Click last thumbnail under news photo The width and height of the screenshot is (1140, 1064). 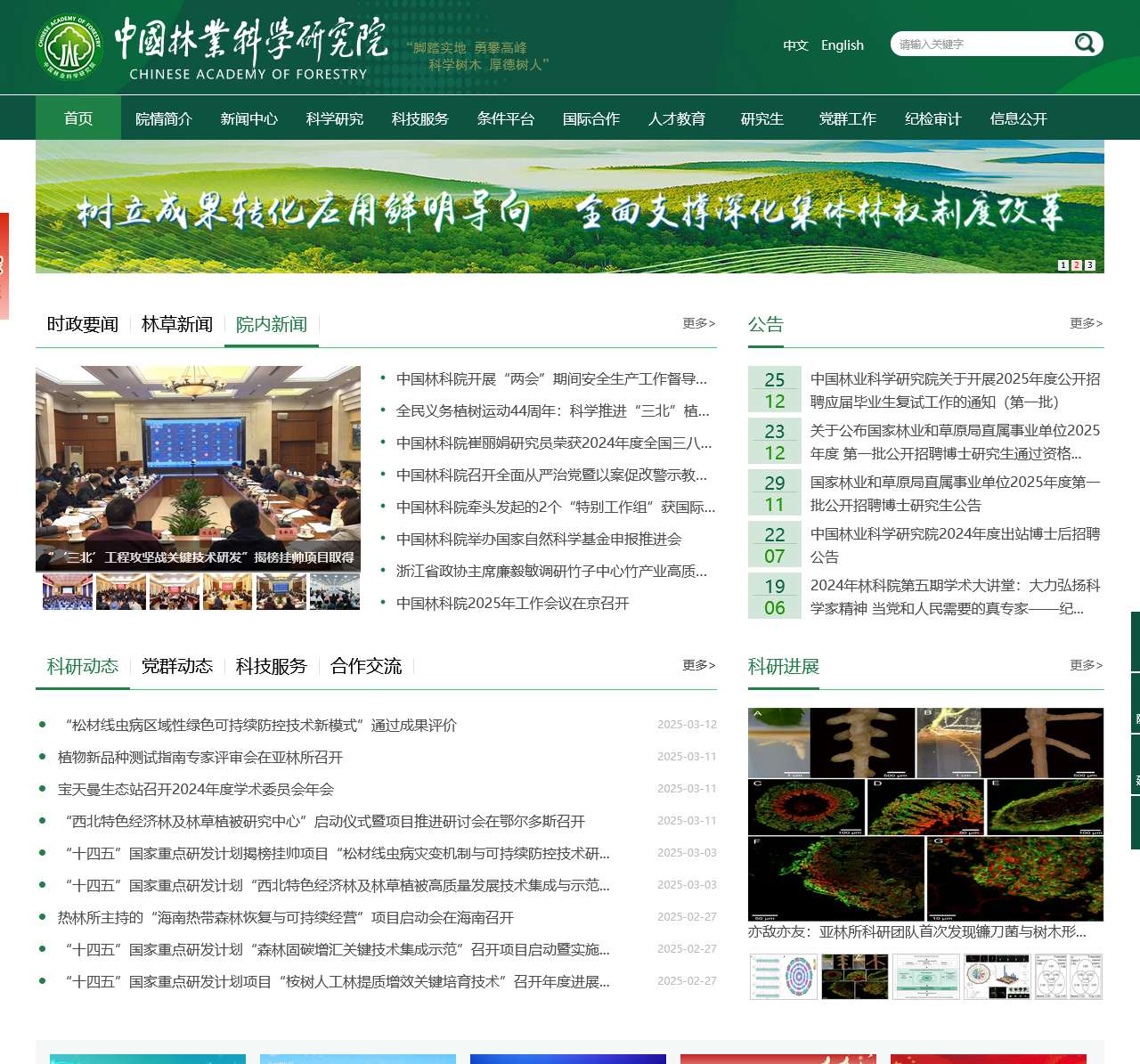coord(335,592)
